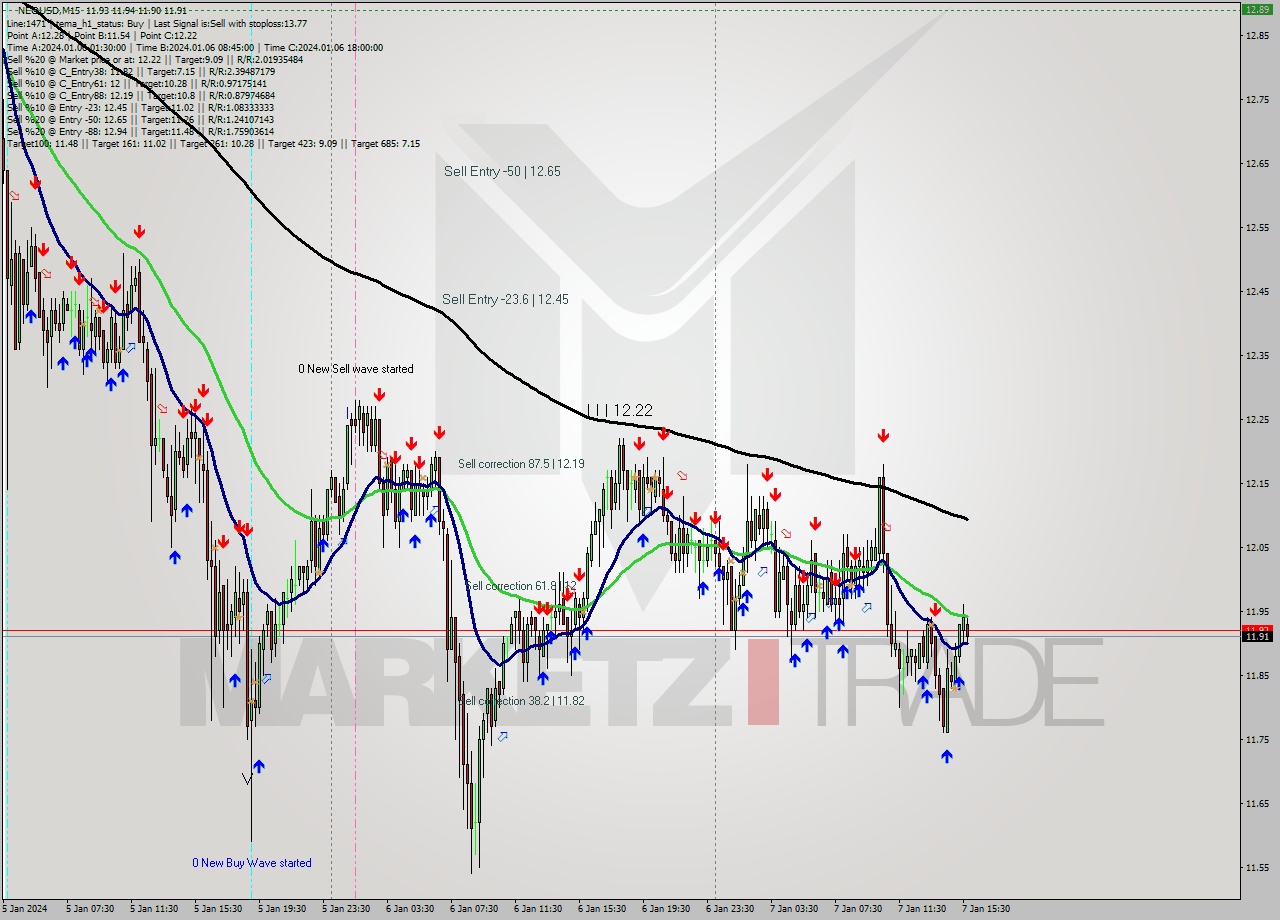Click the red sell arrow above '0 New Sell wave started' peak
Screen dimensions: 1280x920
click(379, 395)
